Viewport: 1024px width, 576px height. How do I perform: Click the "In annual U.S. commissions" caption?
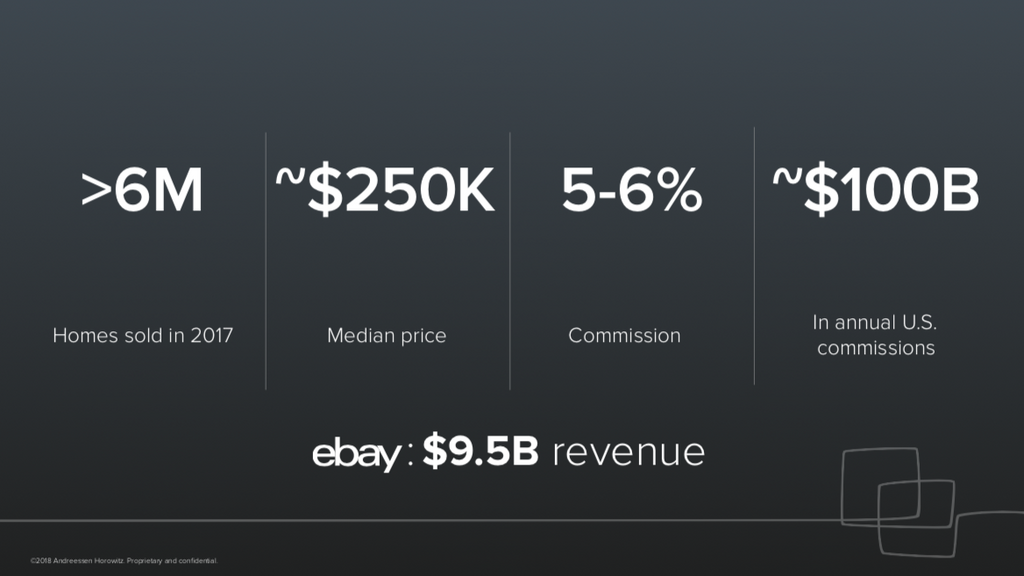[875, 336]
